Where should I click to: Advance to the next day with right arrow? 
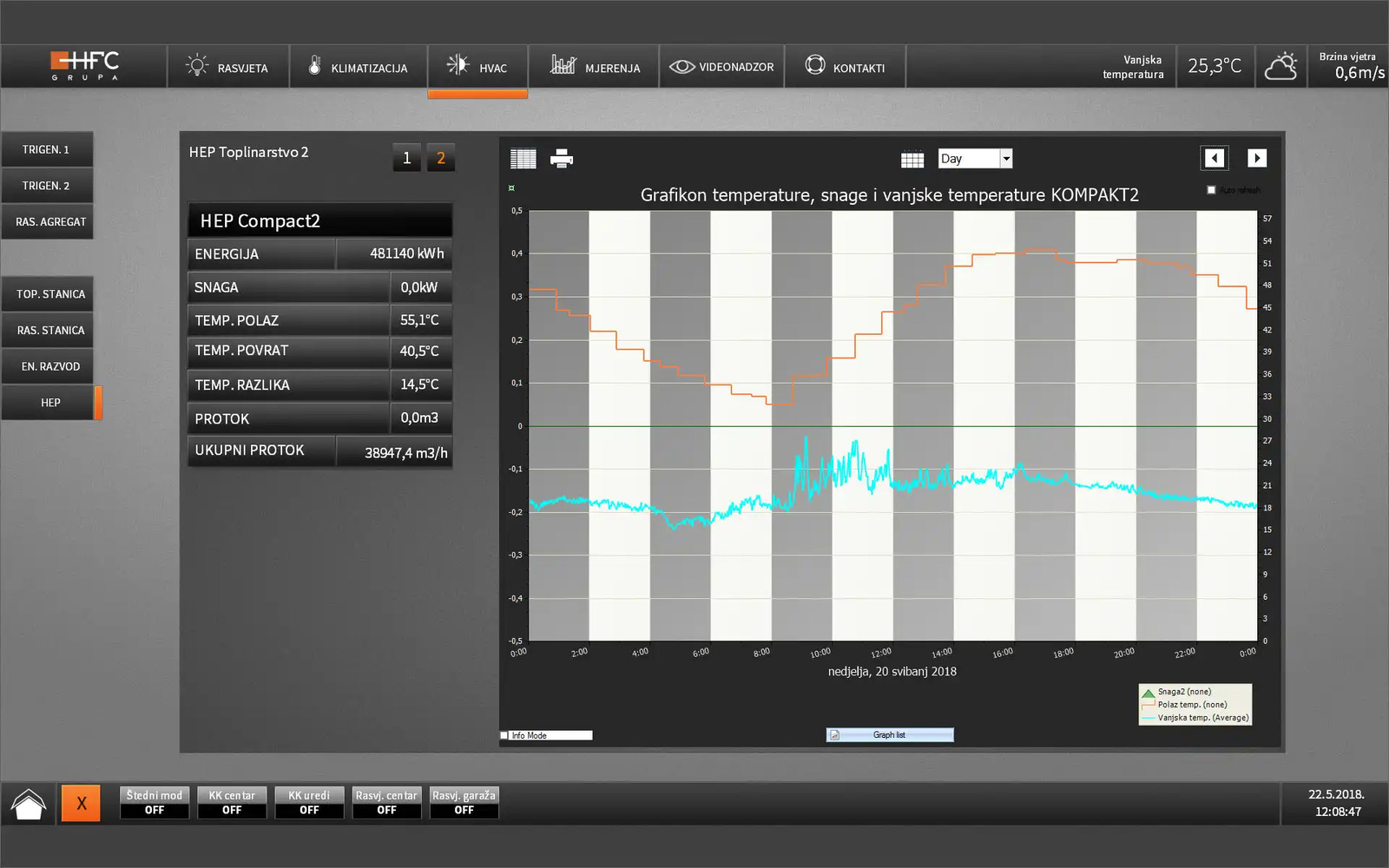[x=1256, y=158]
